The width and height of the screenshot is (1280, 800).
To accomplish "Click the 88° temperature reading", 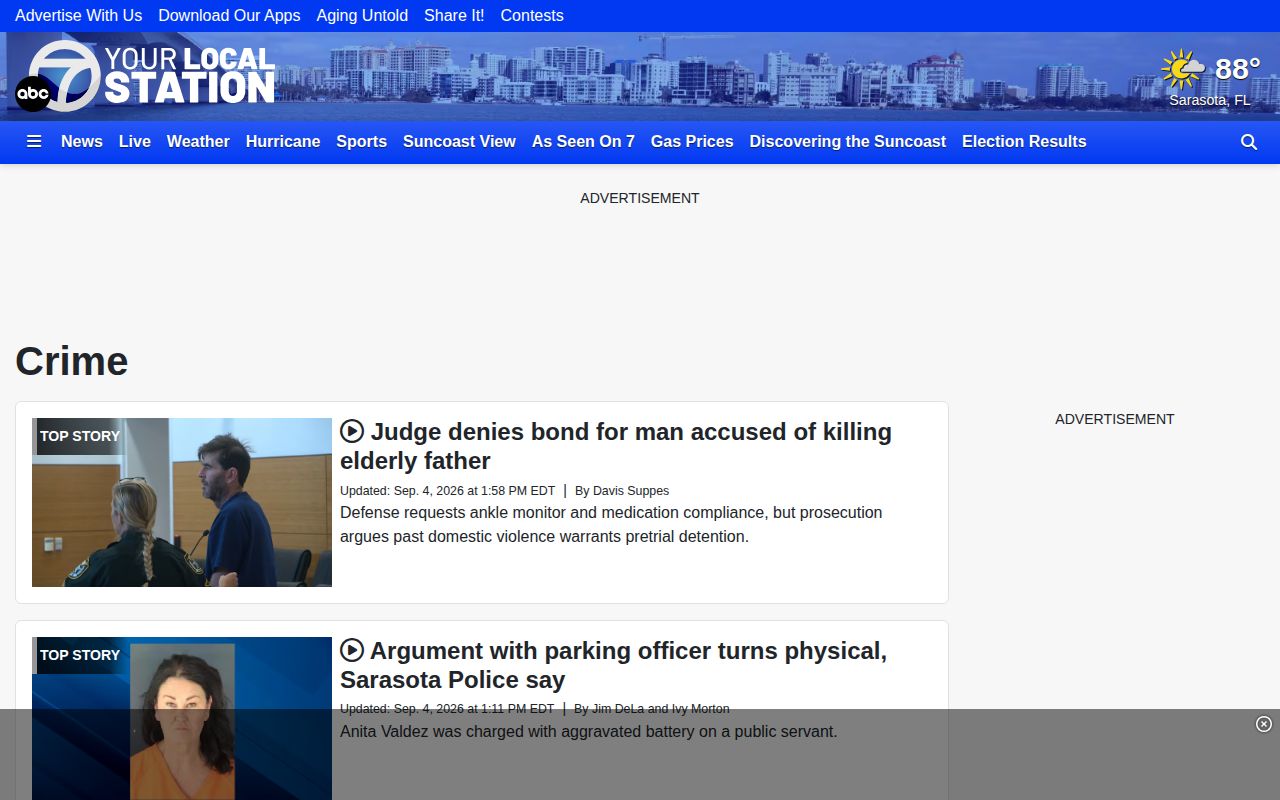I will (1237, 69).
